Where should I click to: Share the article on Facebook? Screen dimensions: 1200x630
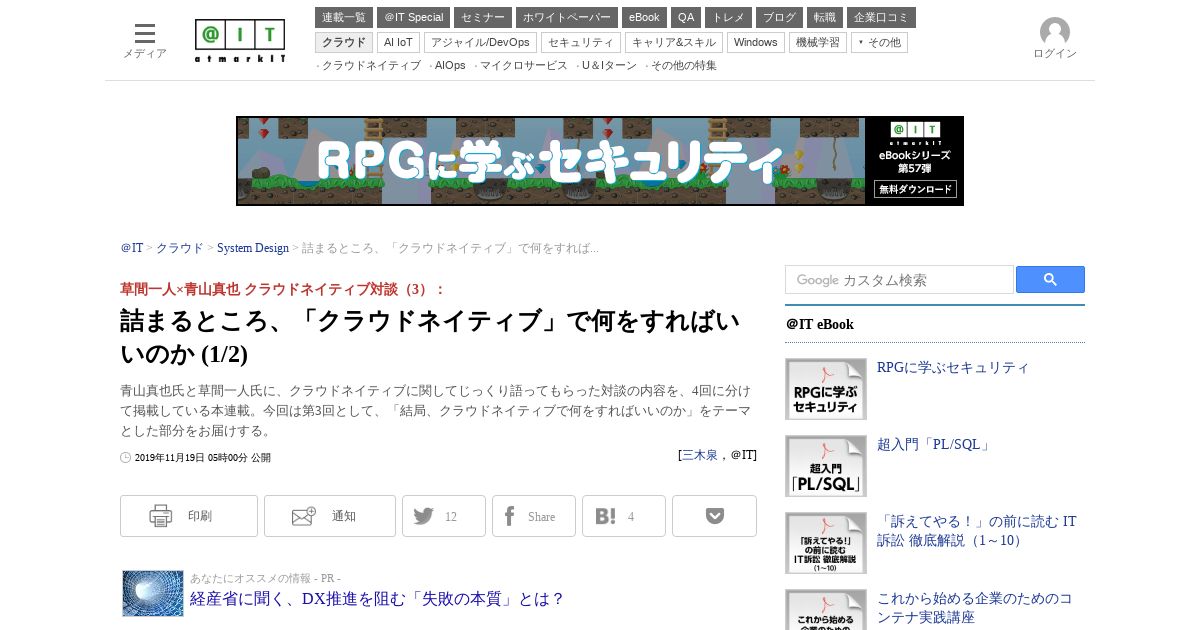tap(534, 516)
